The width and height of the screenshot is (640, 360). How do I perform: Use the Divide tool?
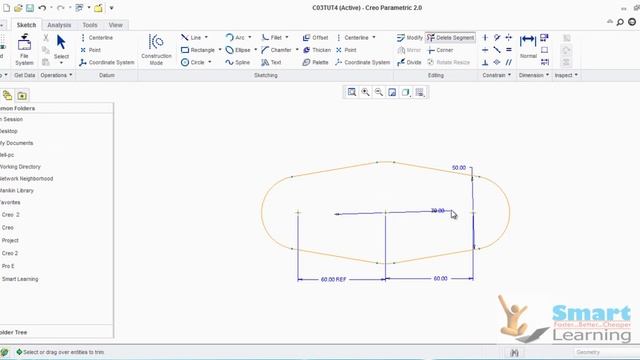(409, 62)
